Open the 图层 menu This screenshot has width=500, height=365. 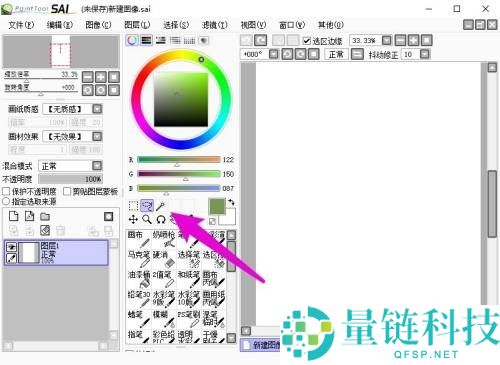137,25
